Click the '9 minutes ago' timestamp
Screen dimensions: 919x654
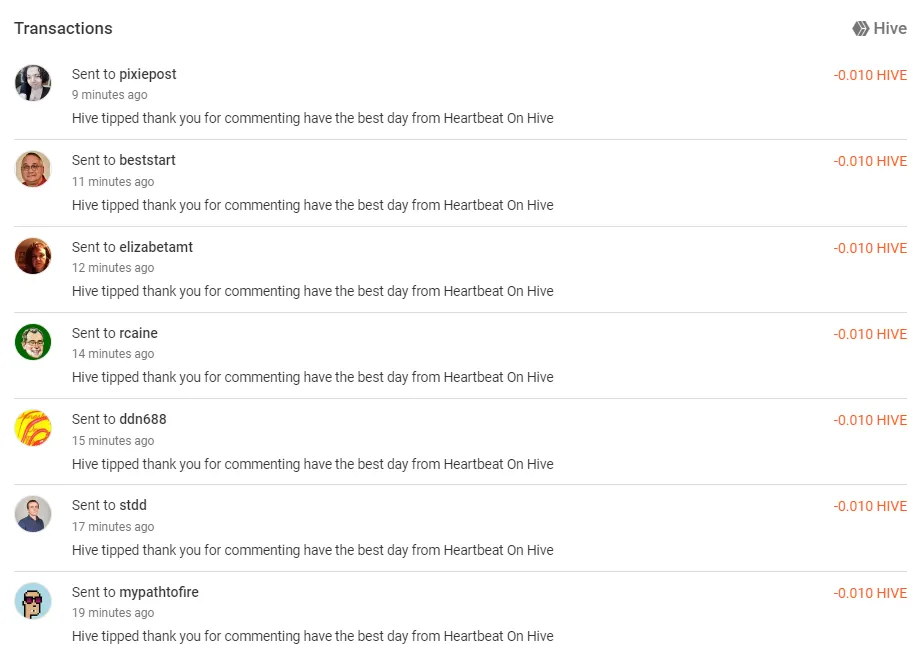(110, 94)
